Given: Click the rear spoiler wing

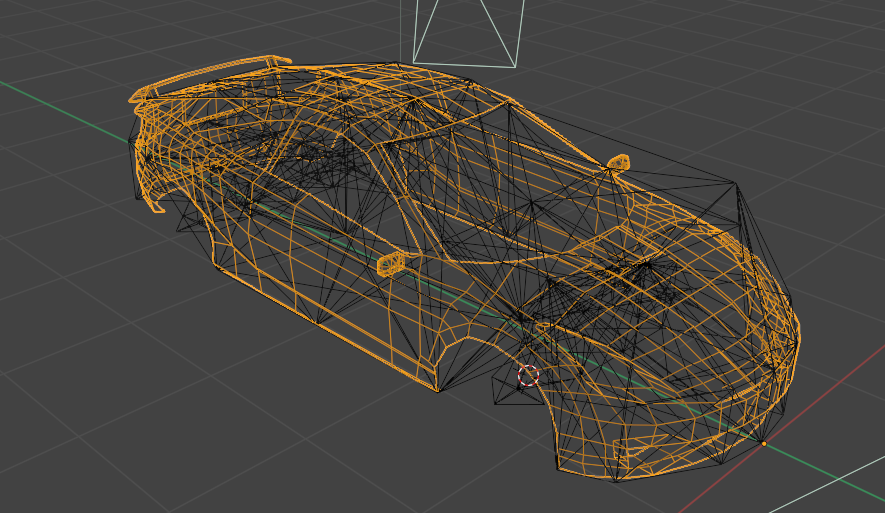Looking at the screenshot, I should pyautogui.click(x=210, y=76).
